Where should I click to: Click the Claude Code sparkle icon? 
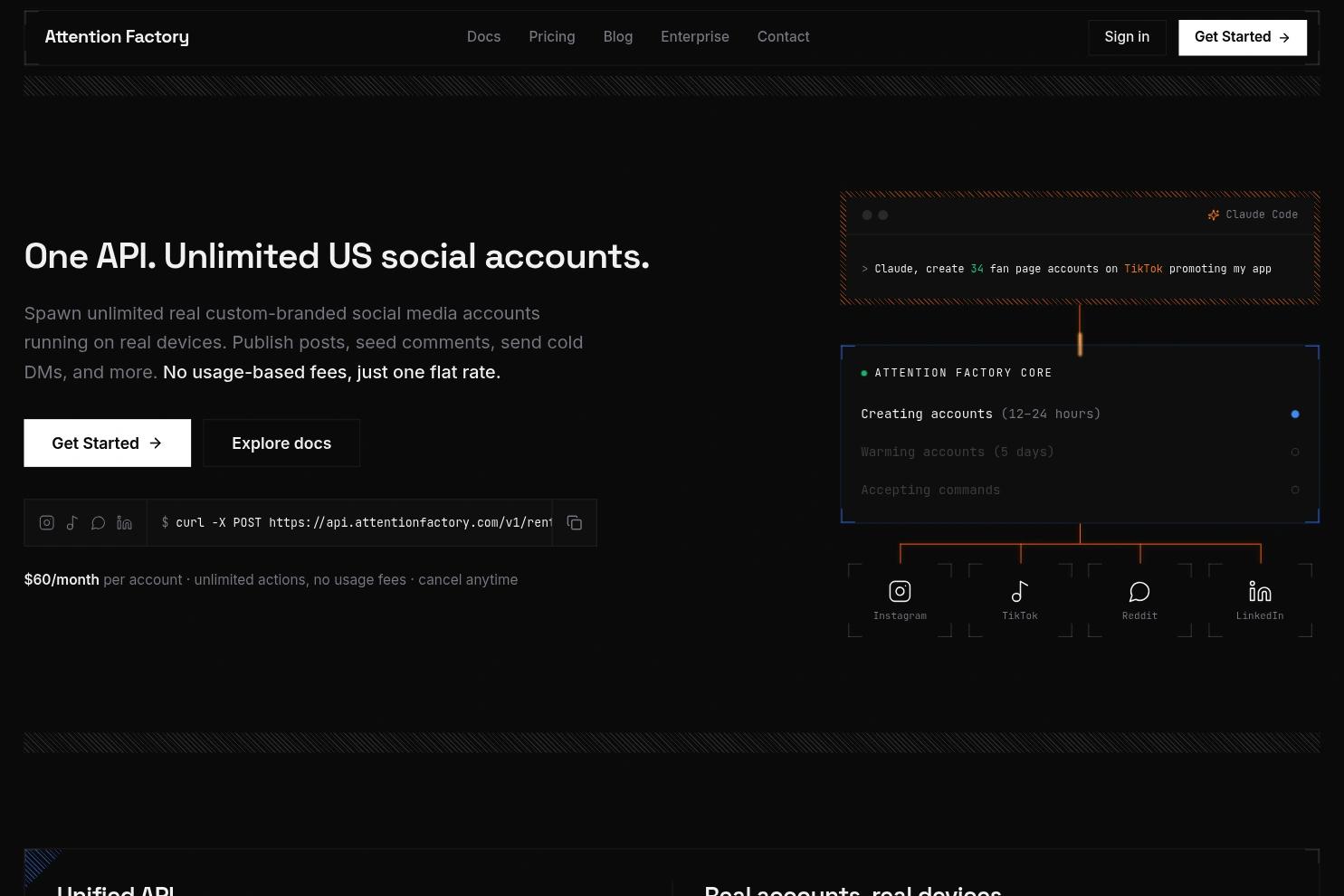1214,215
